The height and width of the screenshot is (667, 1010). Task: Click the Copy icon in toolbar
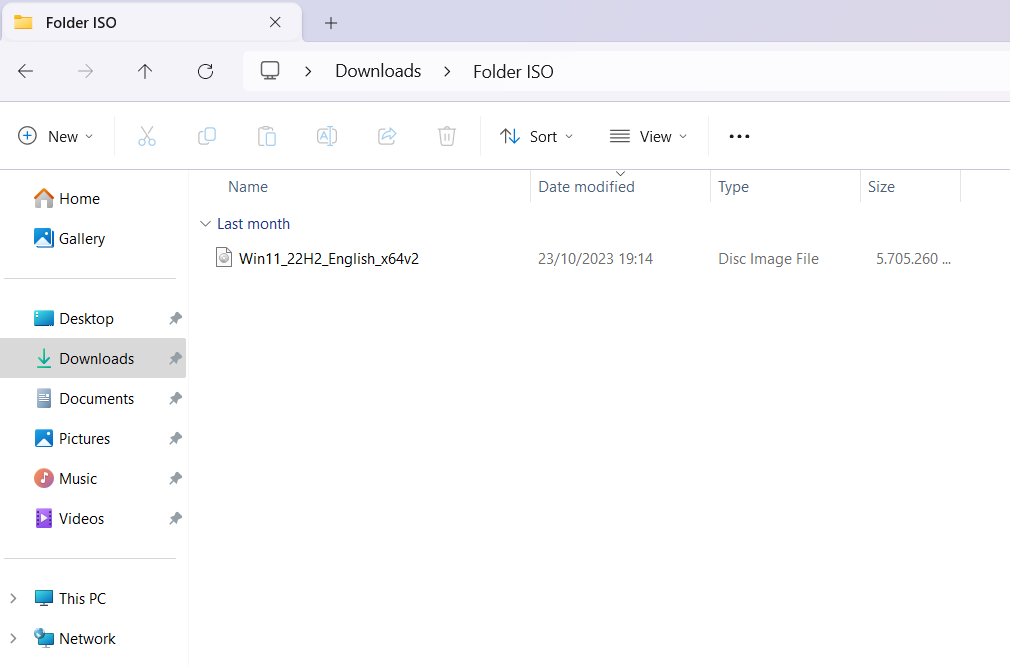[207, 136]
